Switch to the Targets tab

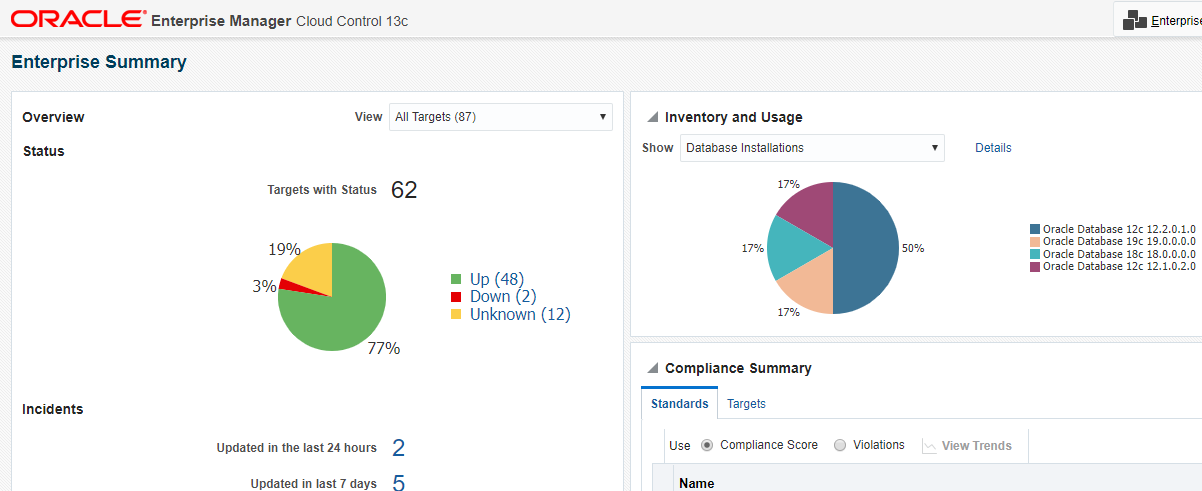tap(746, 404)
